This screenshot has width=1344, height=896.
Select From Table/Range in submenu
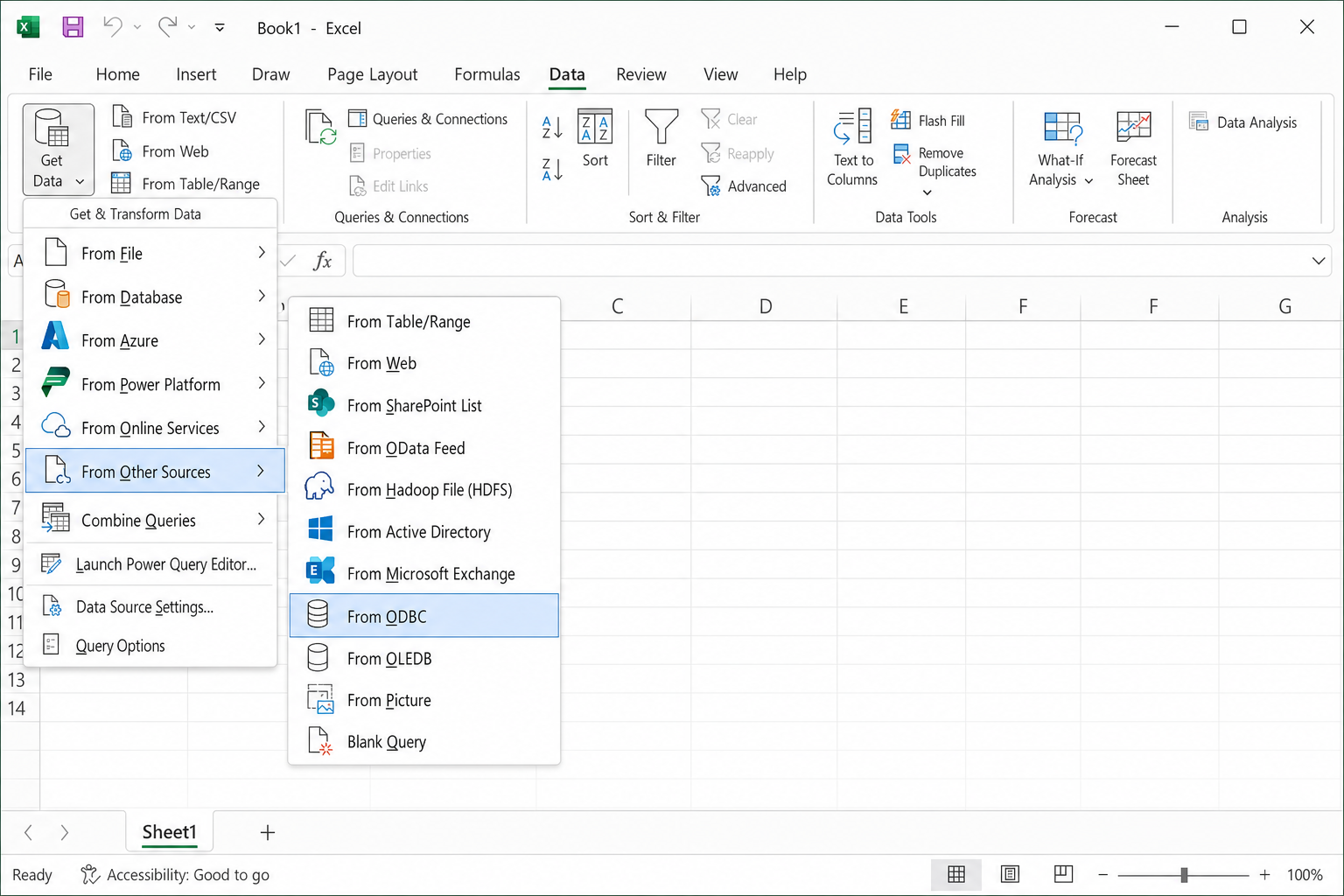pyautogui.click(x=423, y=321)
